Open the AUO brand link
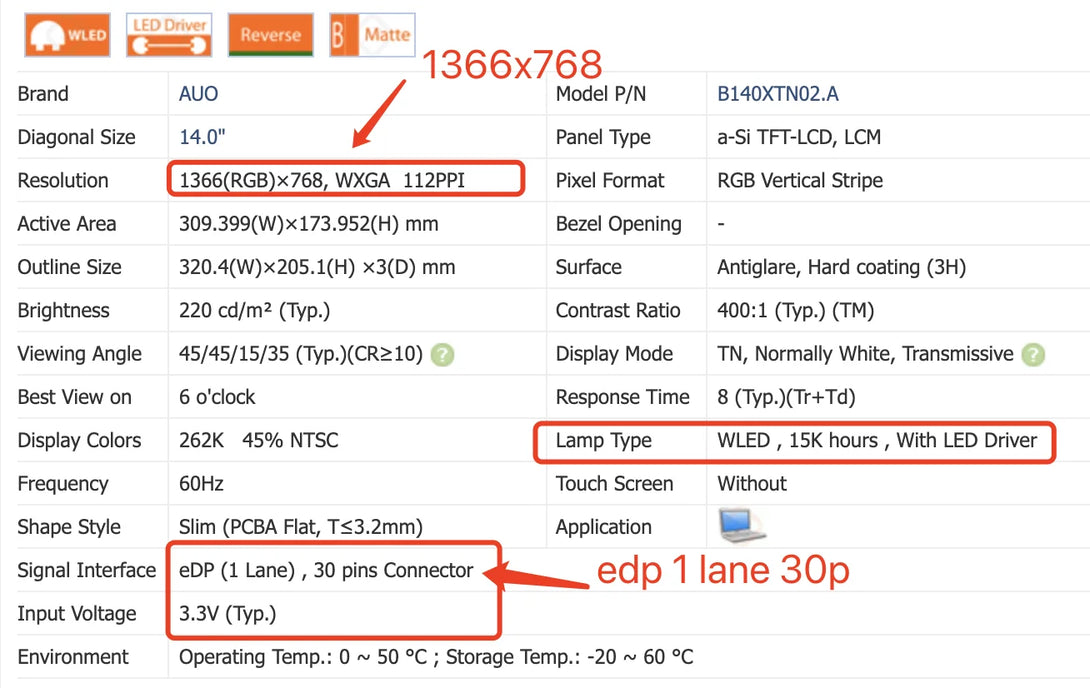The image size is (1090, 688). (198, 94)
